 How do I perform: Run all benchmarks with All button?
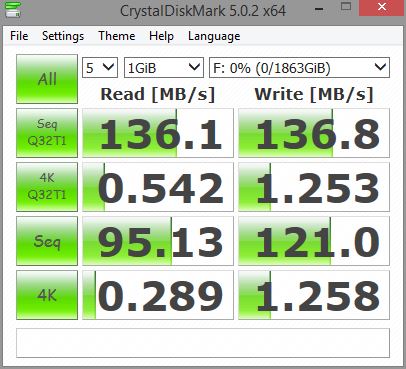(x=47, y=79)
